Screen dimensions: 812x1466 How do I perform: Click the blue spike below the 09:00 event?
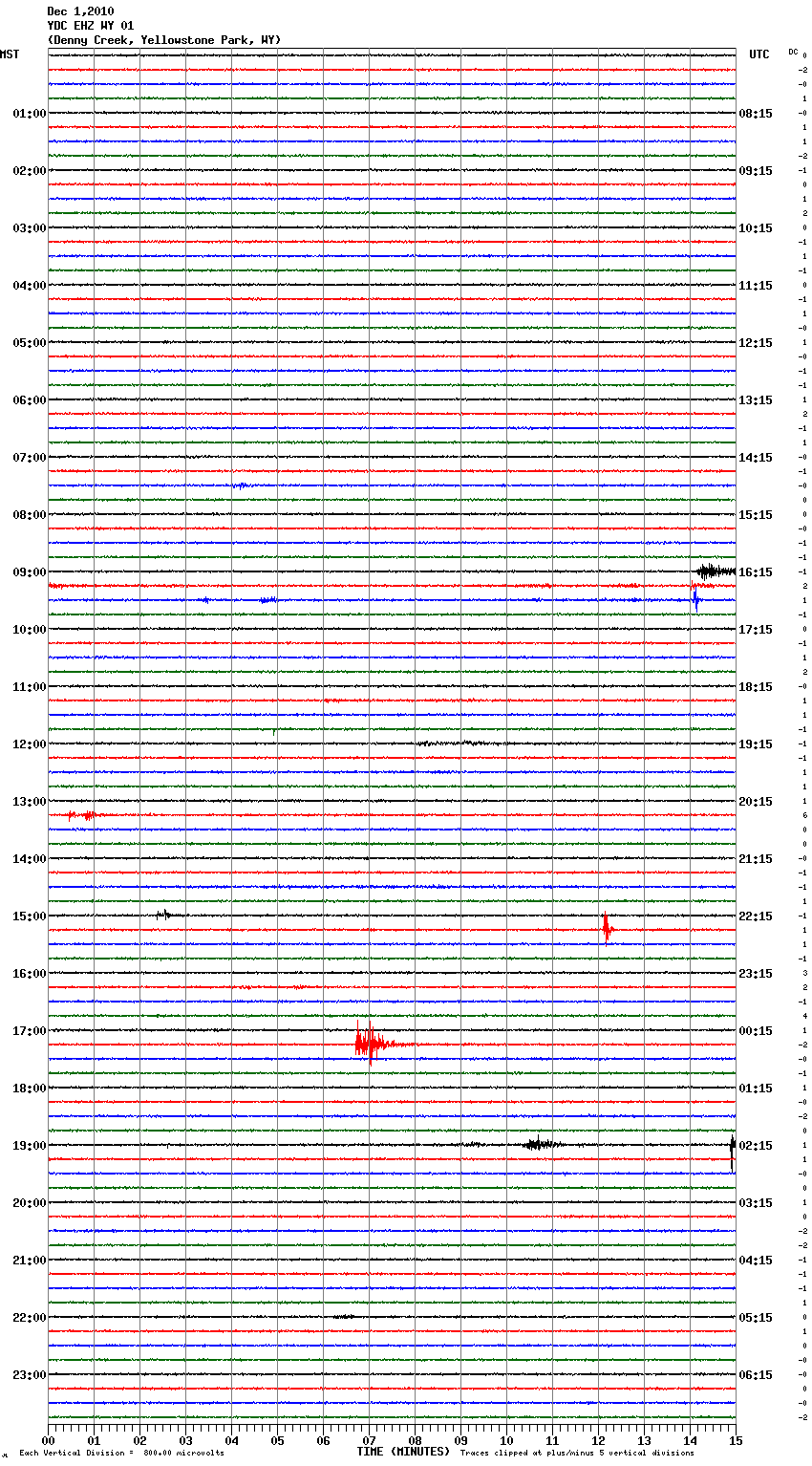[x=695, y=599]
